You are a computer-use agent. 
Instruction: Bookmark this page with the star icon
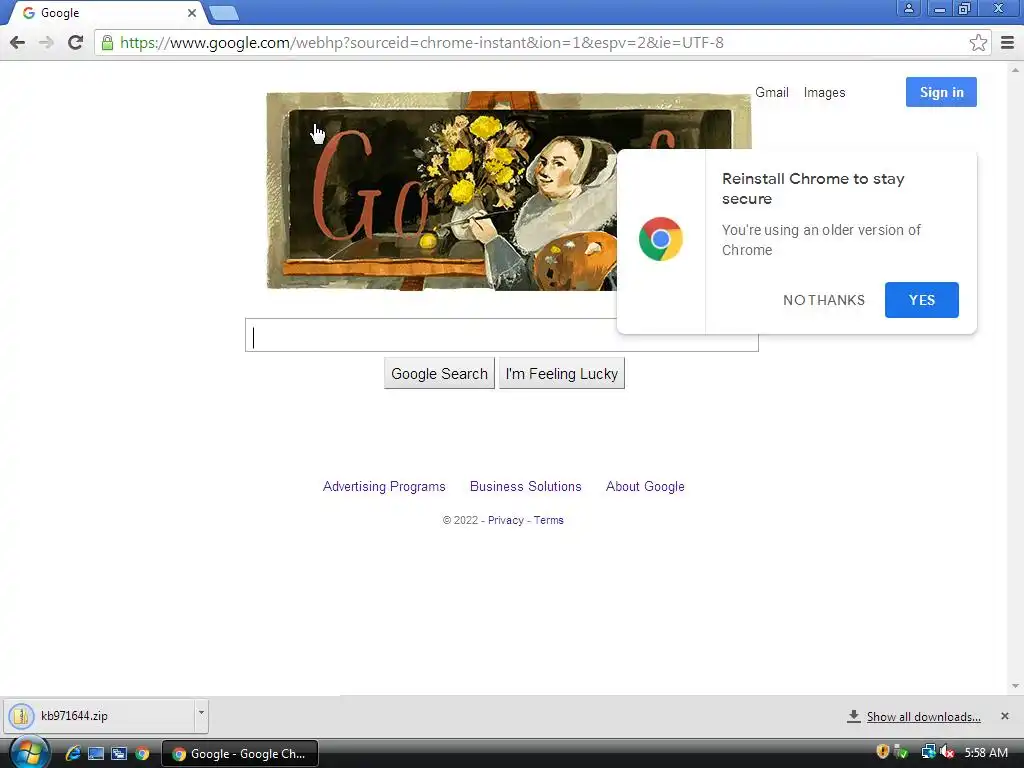pyautogui.click(x=978, y=43)
